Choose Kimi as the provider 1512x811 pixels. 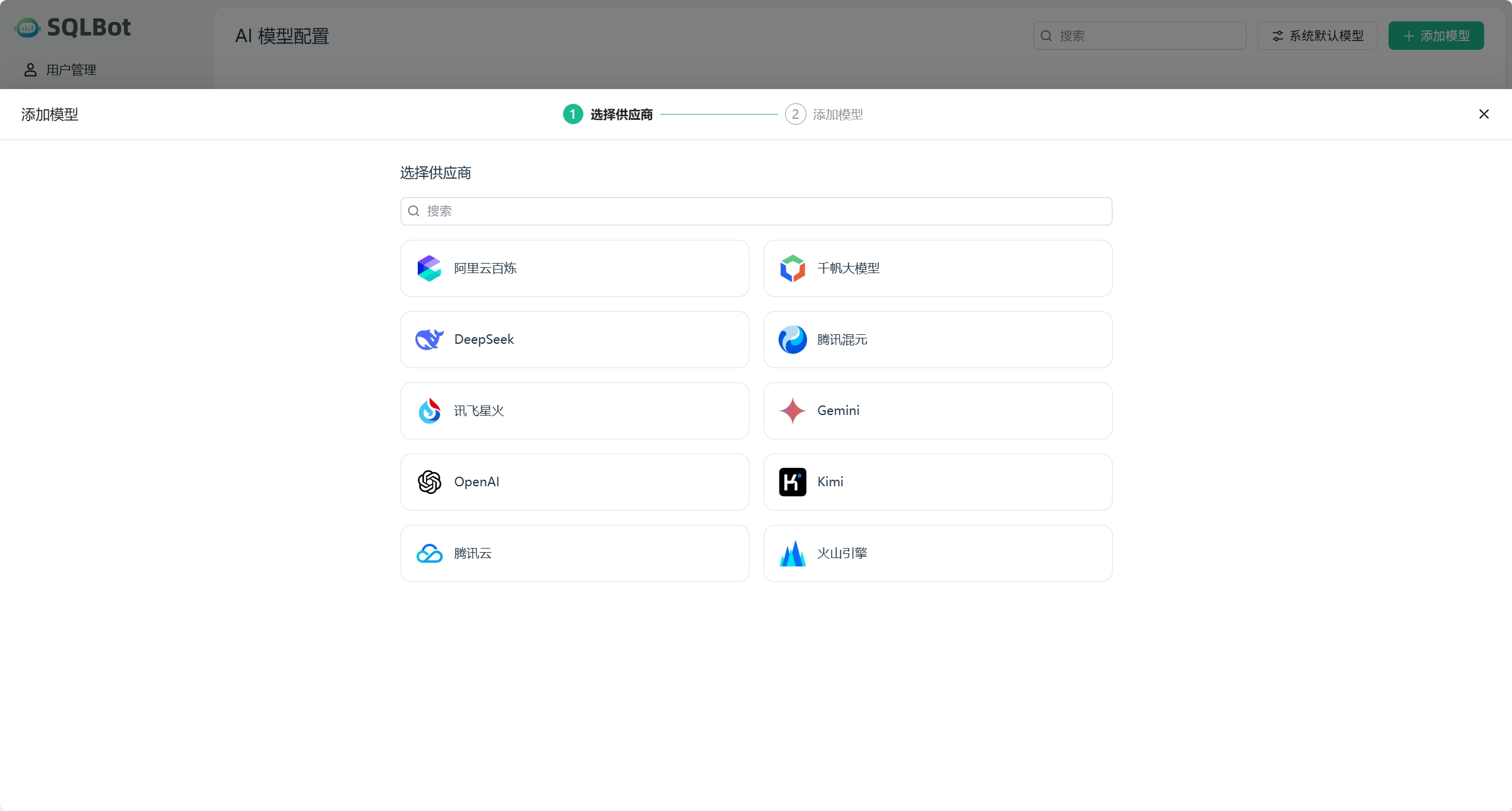938,482
